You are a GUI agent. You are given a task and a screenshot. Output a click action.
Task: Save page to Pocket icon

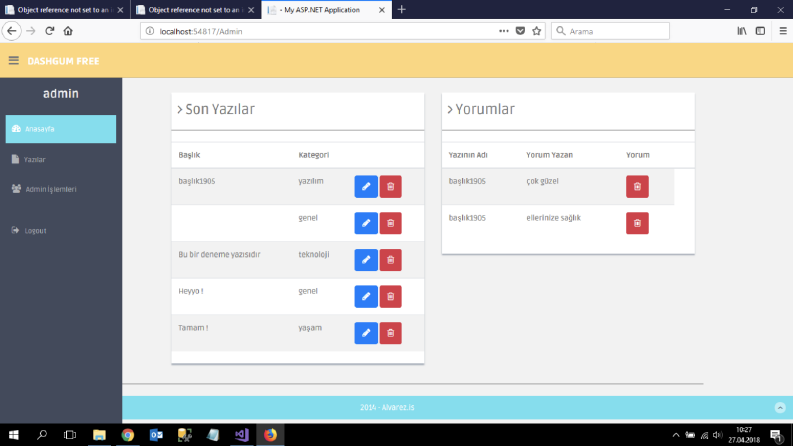pos(520,31)
